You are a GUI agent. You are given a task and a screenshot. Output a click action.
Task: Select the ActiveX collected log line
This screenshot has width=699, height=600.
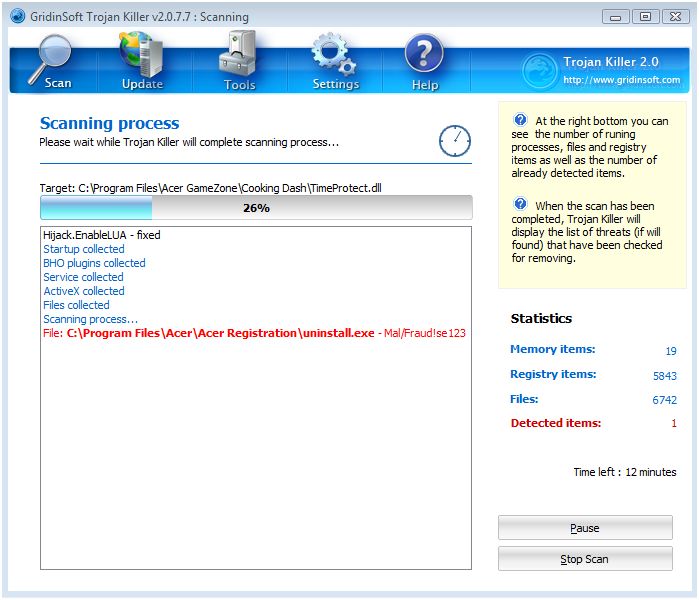[x=84, y=291]
